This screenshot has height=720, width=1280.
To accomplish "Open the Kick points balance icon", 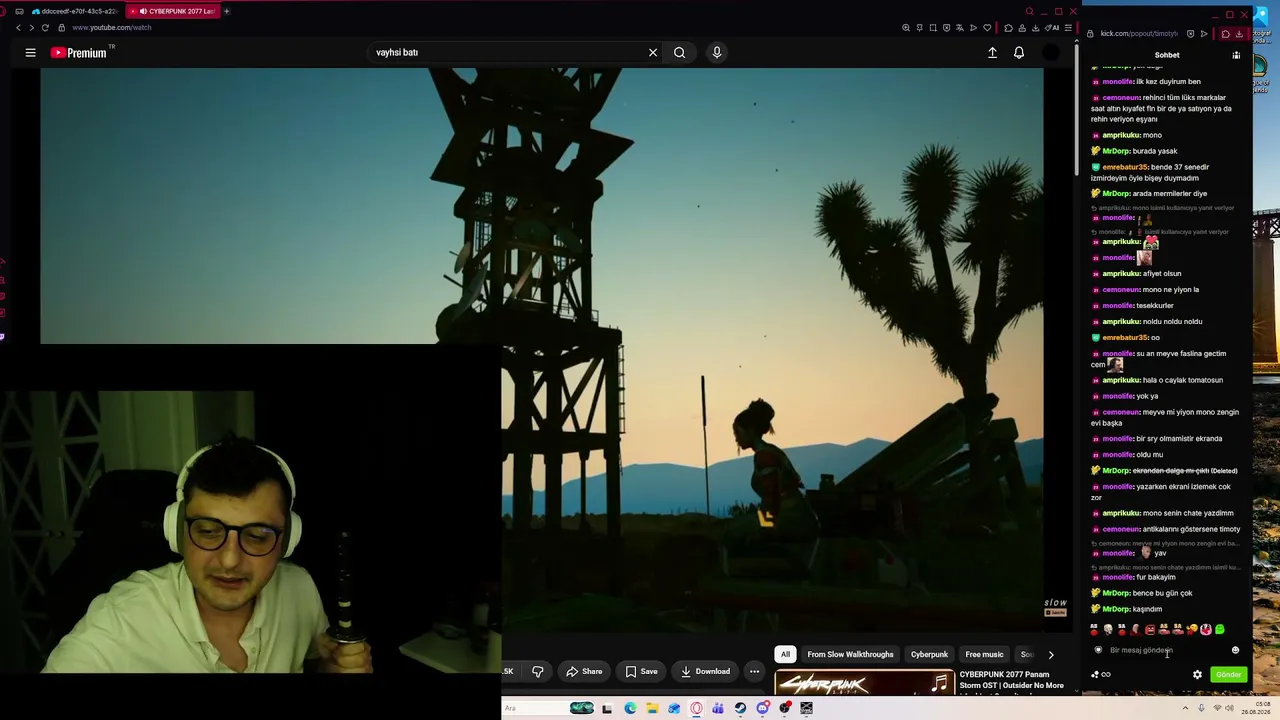I will 1100,675.
